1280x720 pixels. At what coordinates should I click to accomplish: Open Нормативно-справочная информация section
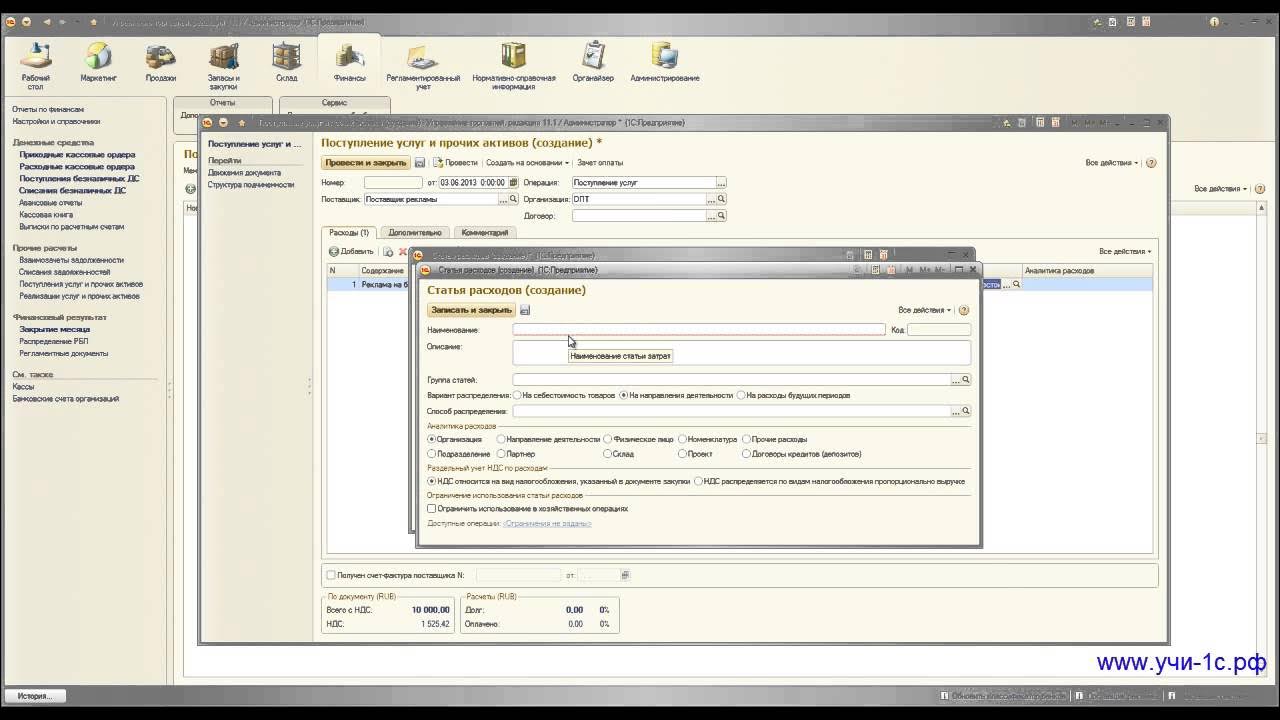[513, 66]
